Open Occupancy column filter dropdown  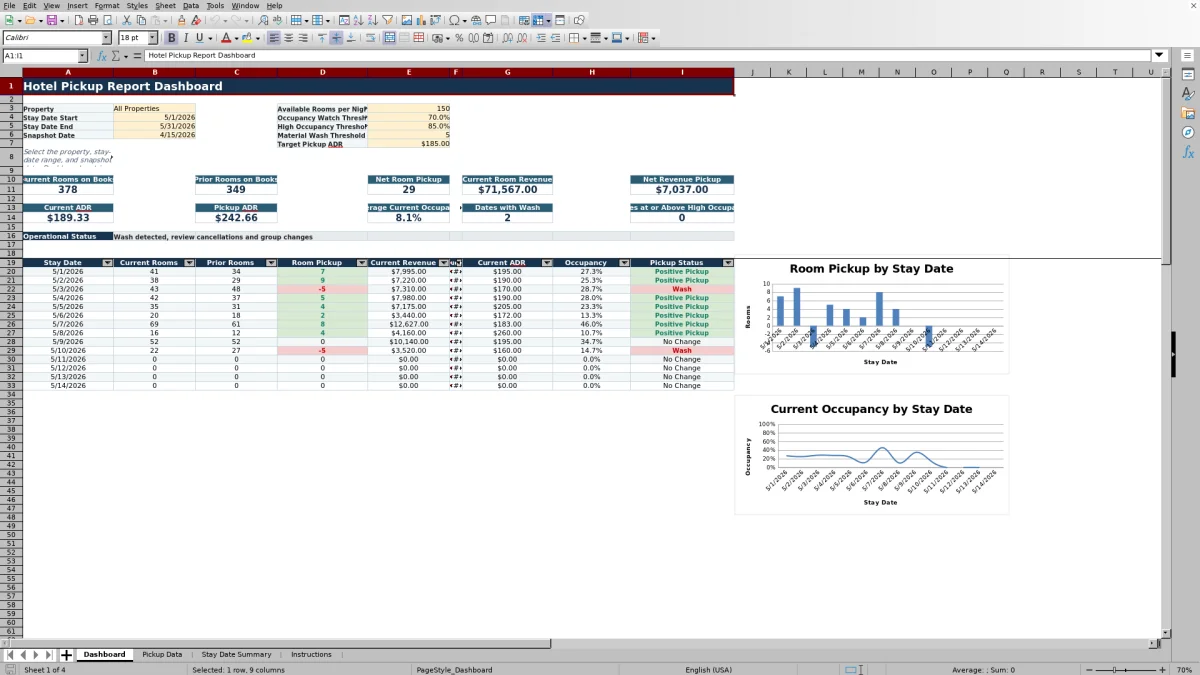[x=624, y=263]
